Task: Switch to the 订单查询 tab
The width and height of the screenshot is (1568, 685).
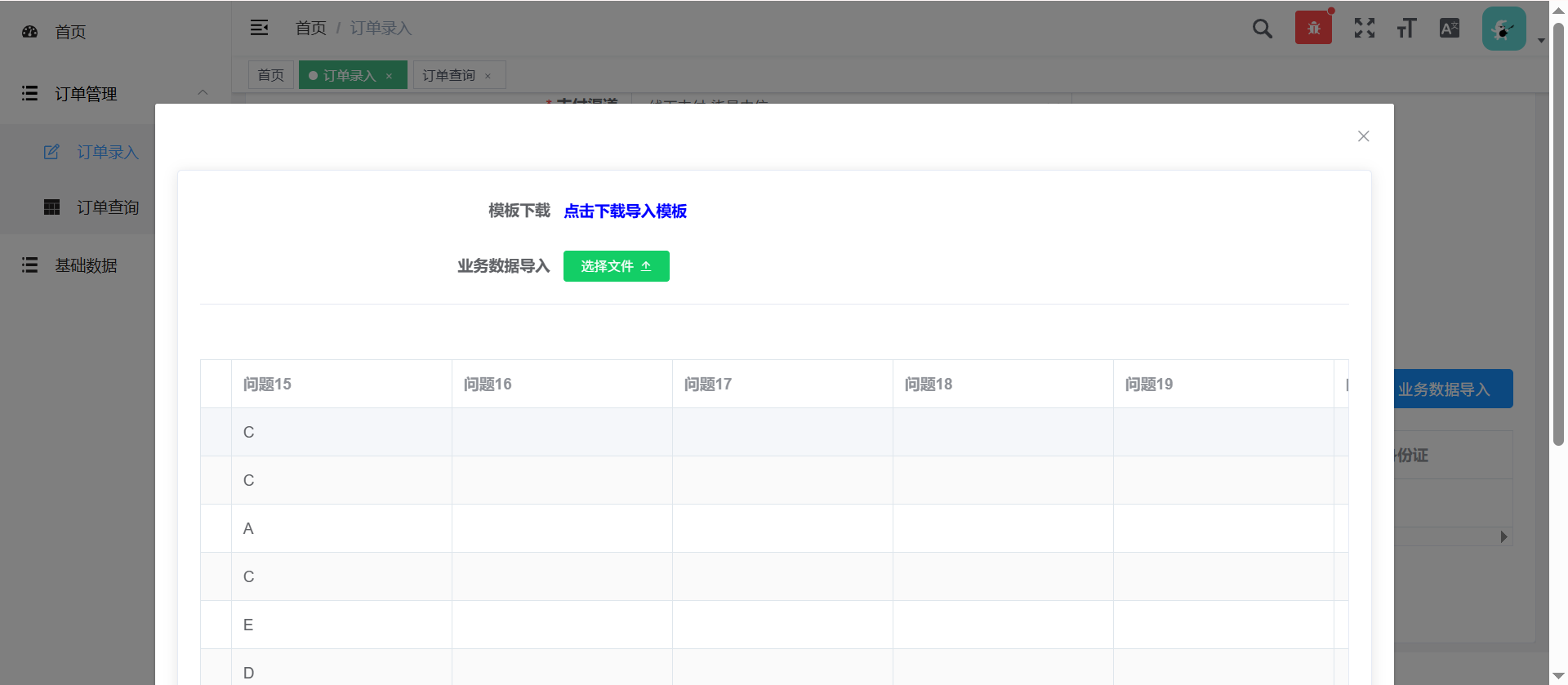Action: 459,75
